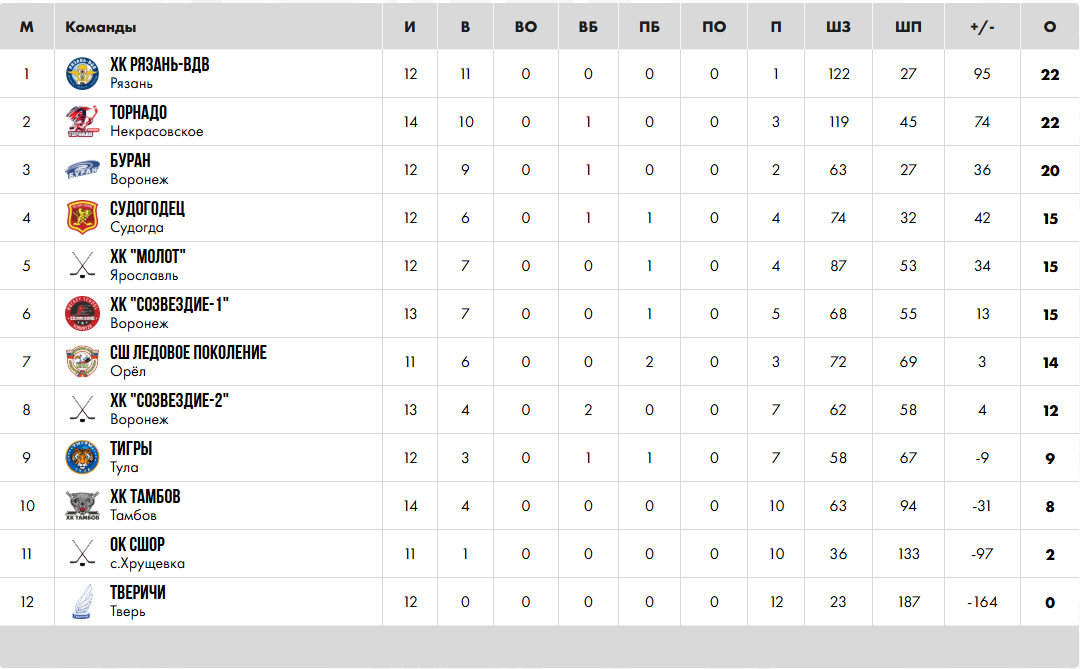Image resolution: width=1080 pixels, height=669 pixels.
Task: Click the Буран Воронеж team logo
Action: 82,170
